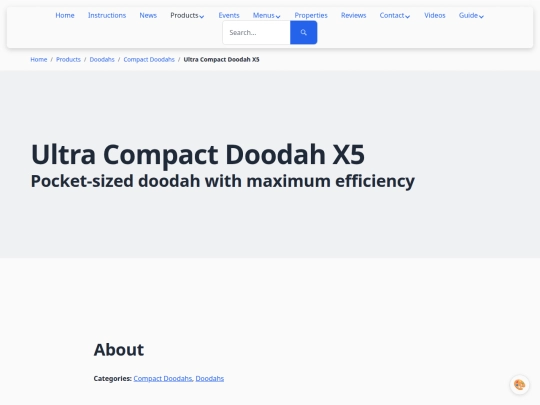Go to Home in navigation bar
This screenshot has width=540, height=405.
click(65, 15)
